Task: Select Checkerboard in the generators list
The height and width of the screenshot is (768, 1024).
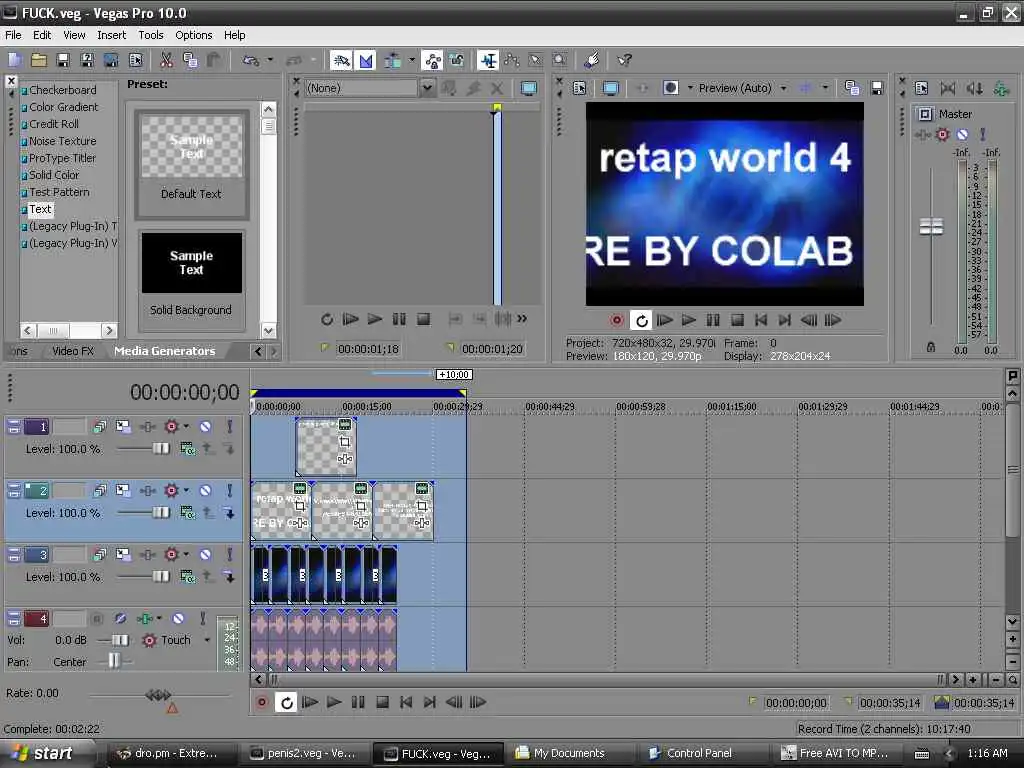Action: coord(63,90)
